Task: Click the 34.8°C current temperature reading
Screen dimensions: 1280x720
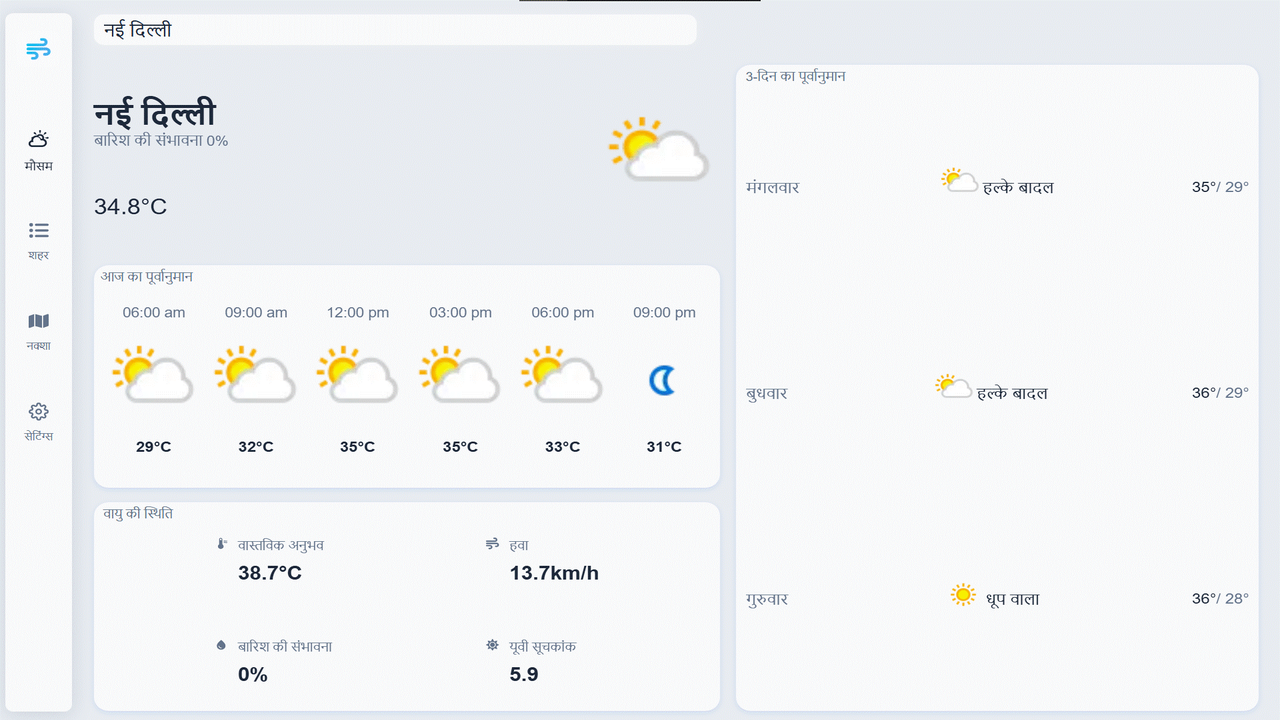Action: (x=130, y=207)
